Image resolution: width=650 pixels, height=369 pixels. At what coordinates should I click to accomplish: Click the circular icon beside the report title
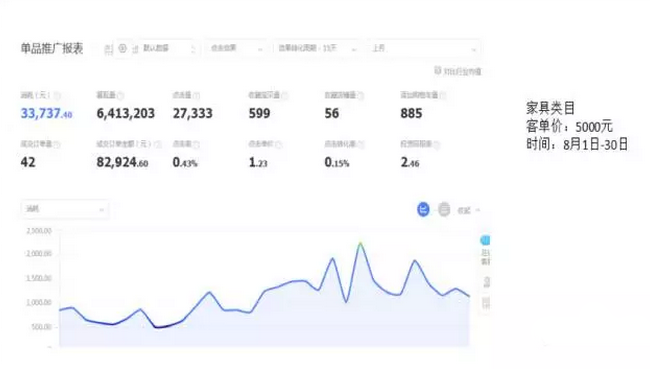tap(122, 48)
